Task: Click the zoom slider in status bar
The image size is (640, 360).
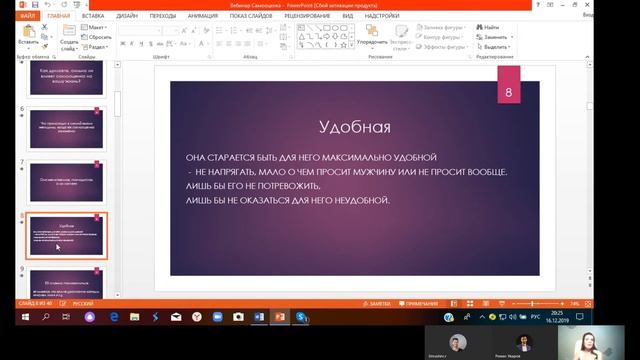Action: coord(538,304)
